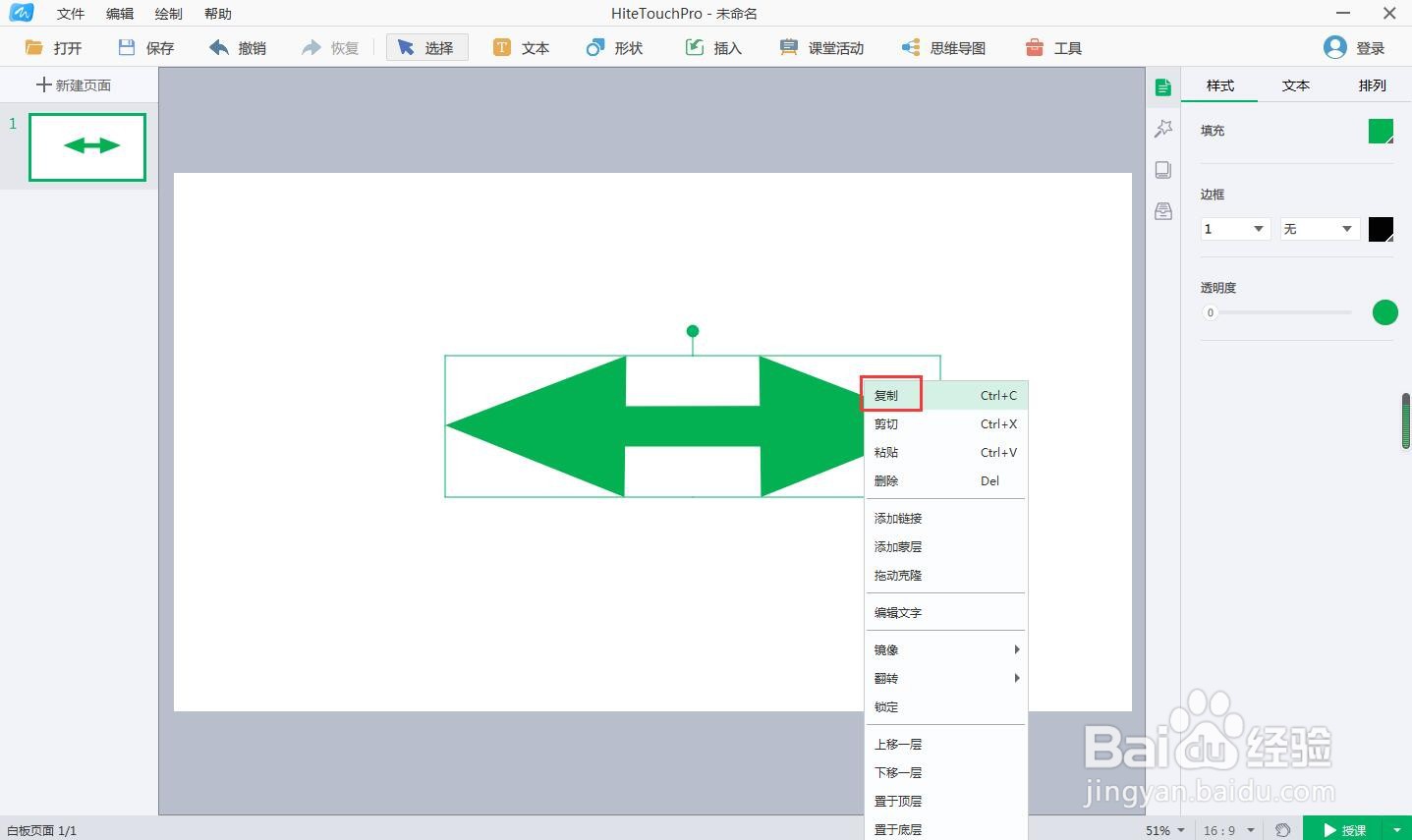The image size is (1412, 840).
Task: Click the green transparency preview circle
Action: pyautogui.click(x=1384, y=312)
